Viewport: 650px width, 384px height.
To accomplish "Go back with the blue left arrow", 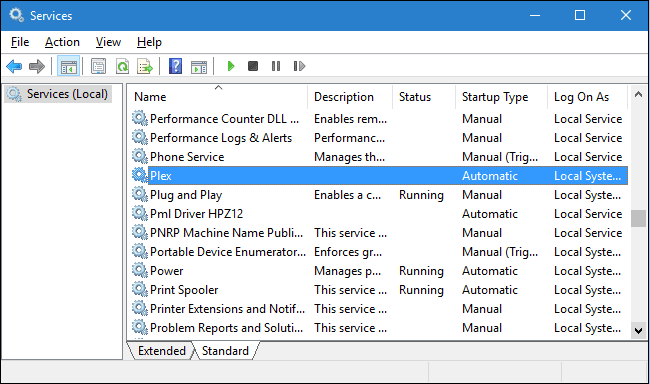I will (x=14, y=66).
